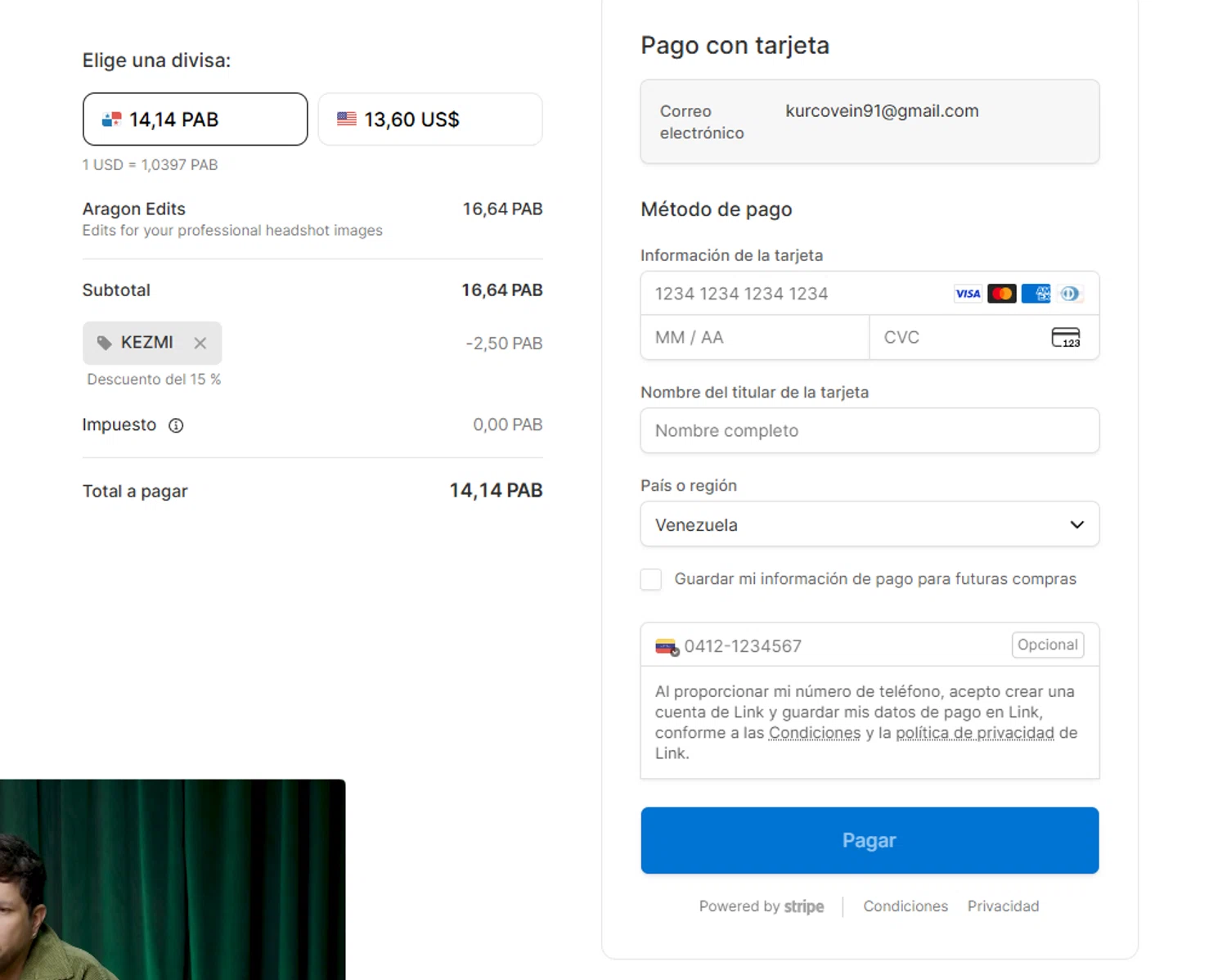The image size is (1227, 980).
Task: Click the Venezuela flag phone country selector
Action: 667,647
